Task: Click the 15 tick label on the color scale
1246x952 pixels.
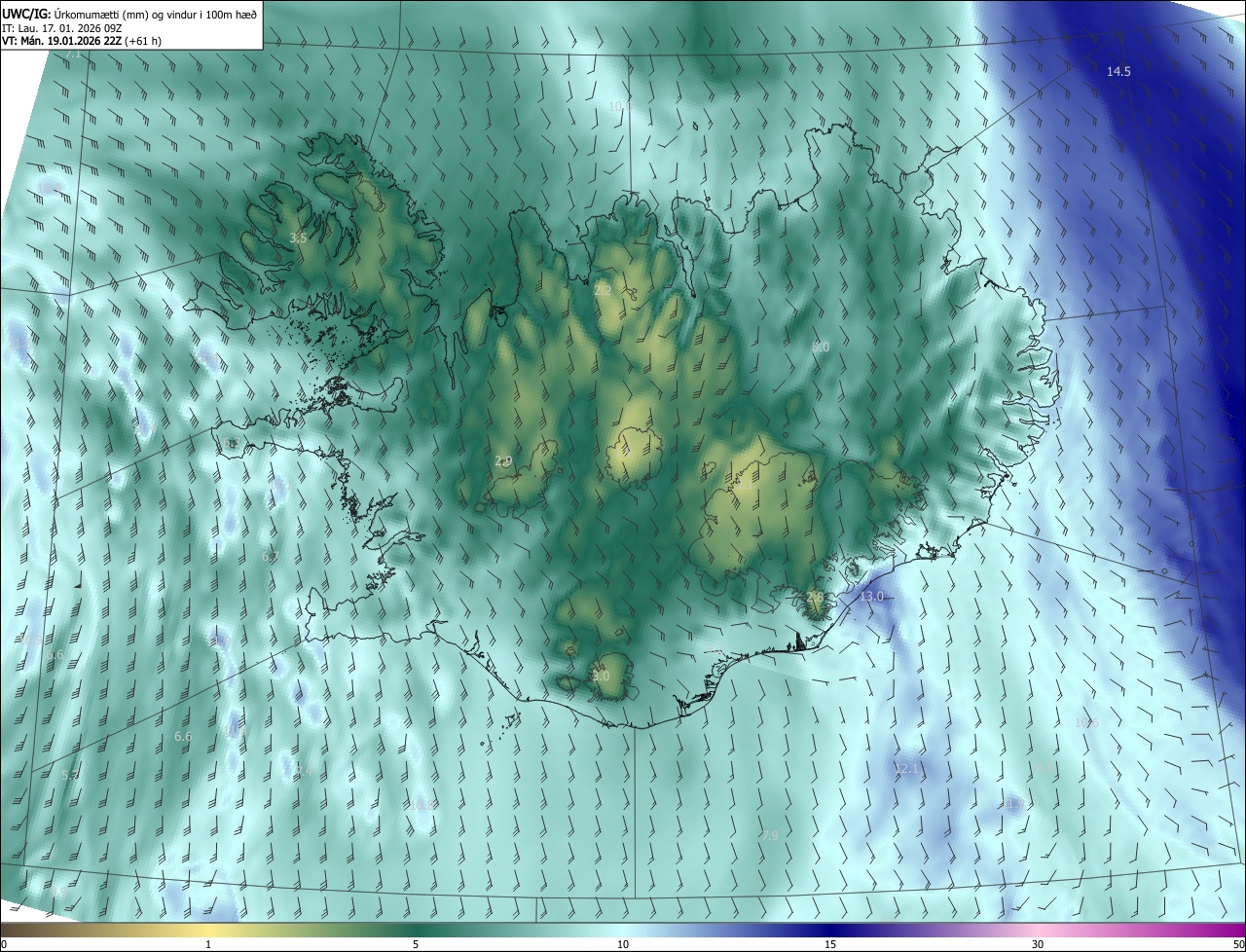Action: (x=830, y=944)
